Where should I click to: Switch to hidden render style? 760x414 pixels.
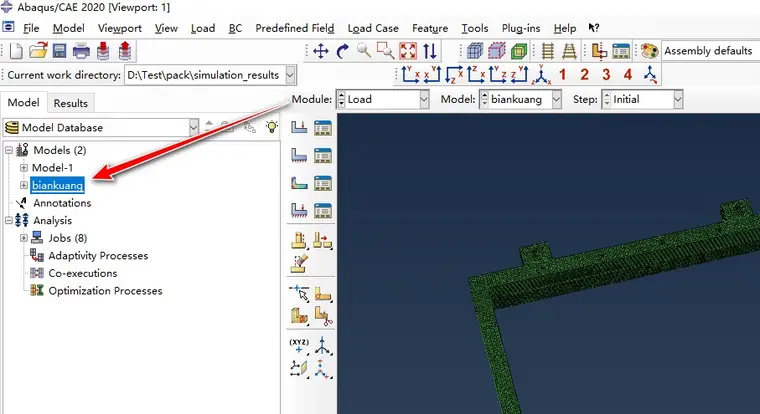(497, 51)
